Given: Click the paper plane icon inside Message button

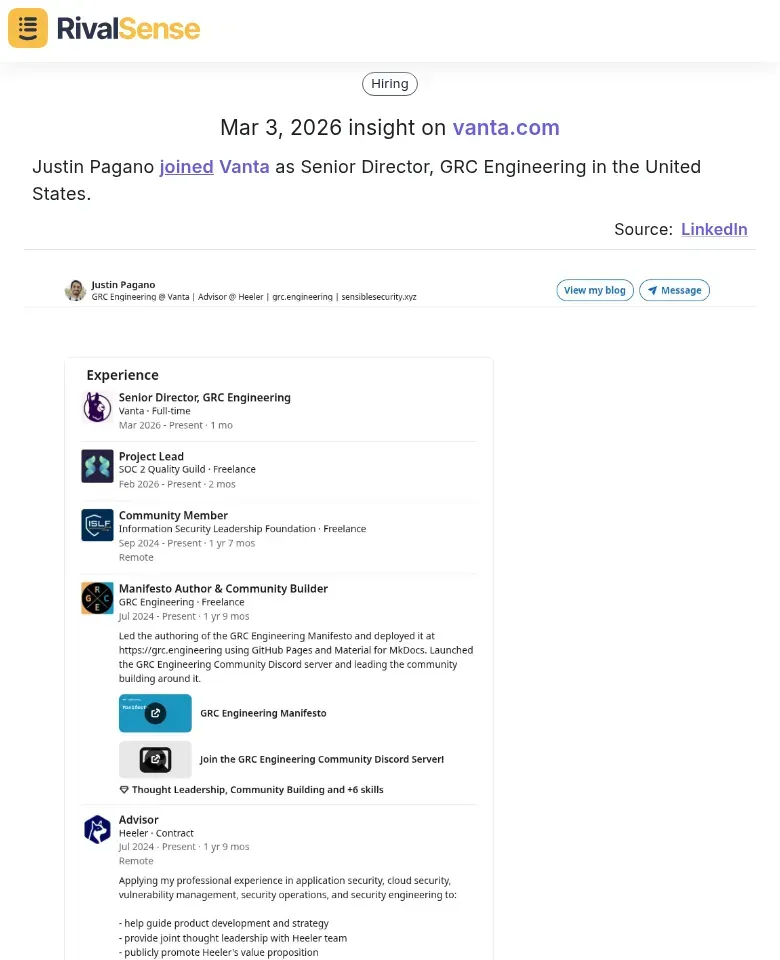Looking at the screenshot, I should pos(653,290).
